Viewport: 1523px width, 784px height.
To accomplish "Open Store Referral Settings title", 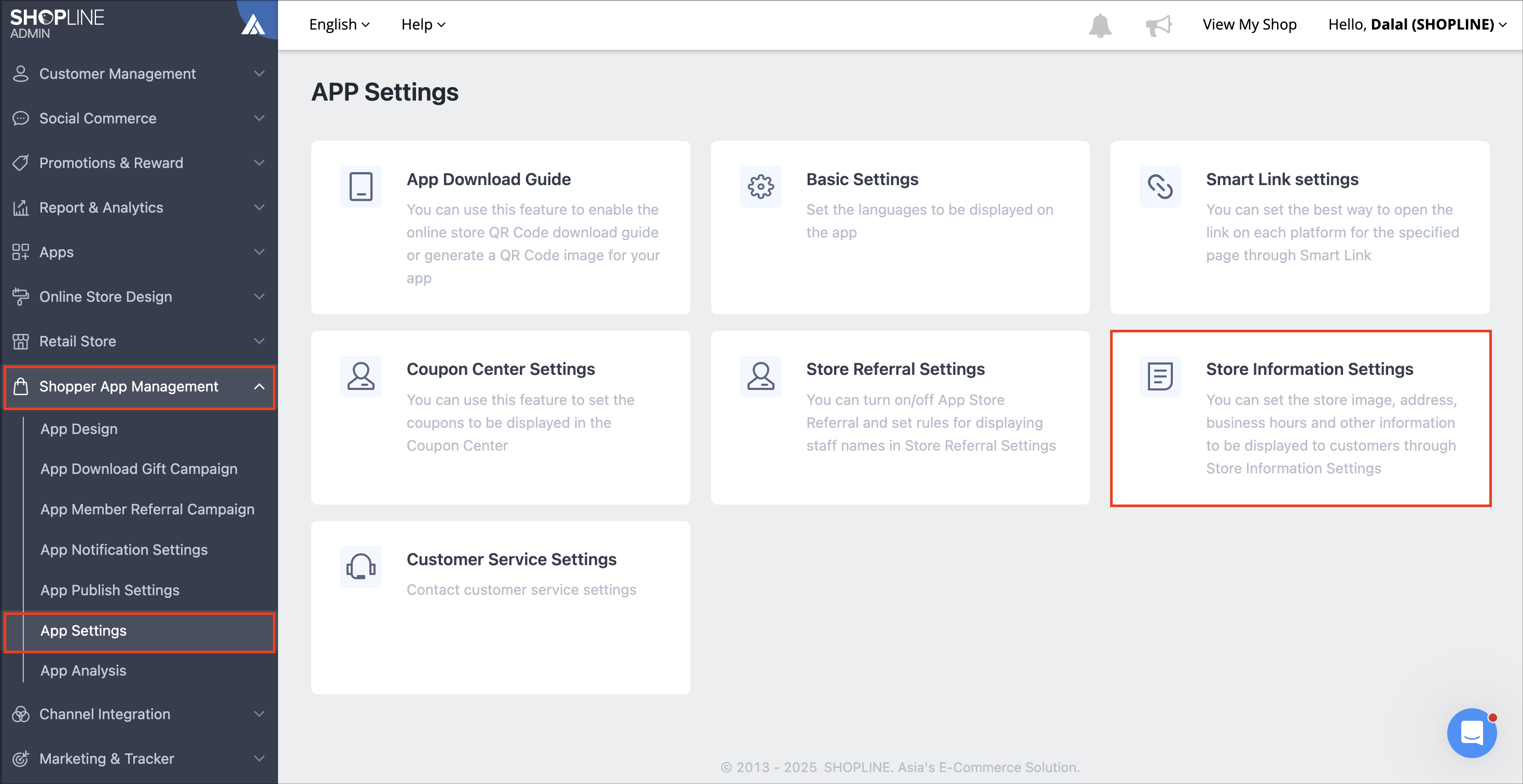I will [x=895, y=369].
